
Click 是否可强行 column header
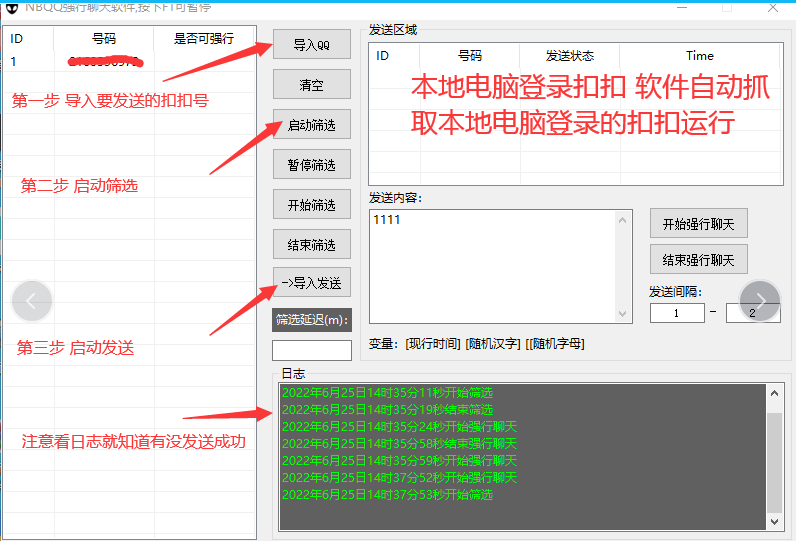[x=204, y=39]
